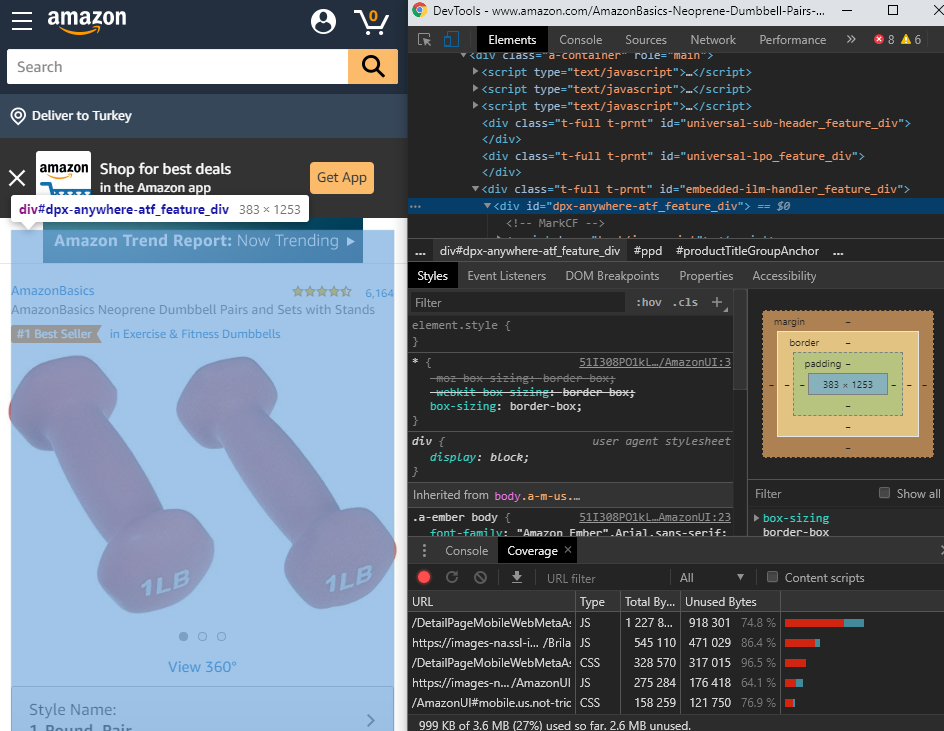Screen dimensions: 944x731
Task: Enable the Show all checkbox
Action: tap(884, 493)
